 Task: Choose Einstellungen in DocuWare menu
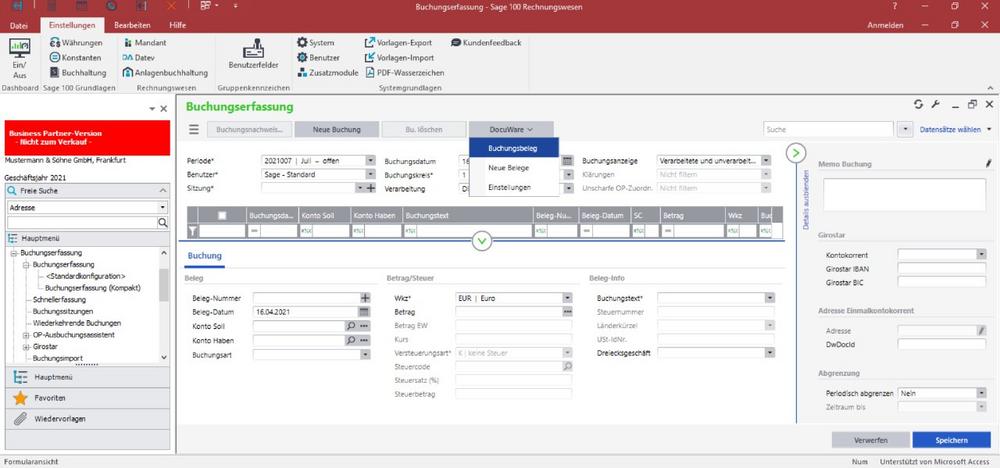pos(513,187)
